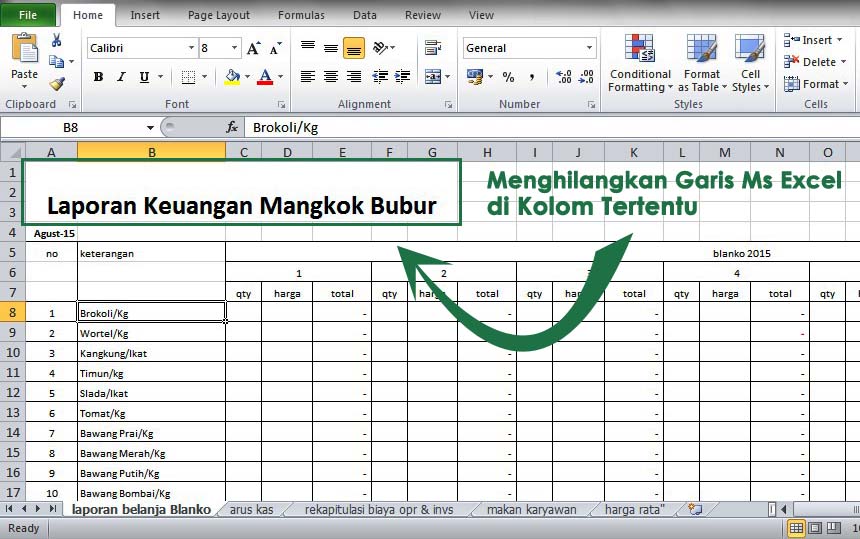Click the Insert cells button
Viewport: 860px width, 539px height.
coord(815,40)
